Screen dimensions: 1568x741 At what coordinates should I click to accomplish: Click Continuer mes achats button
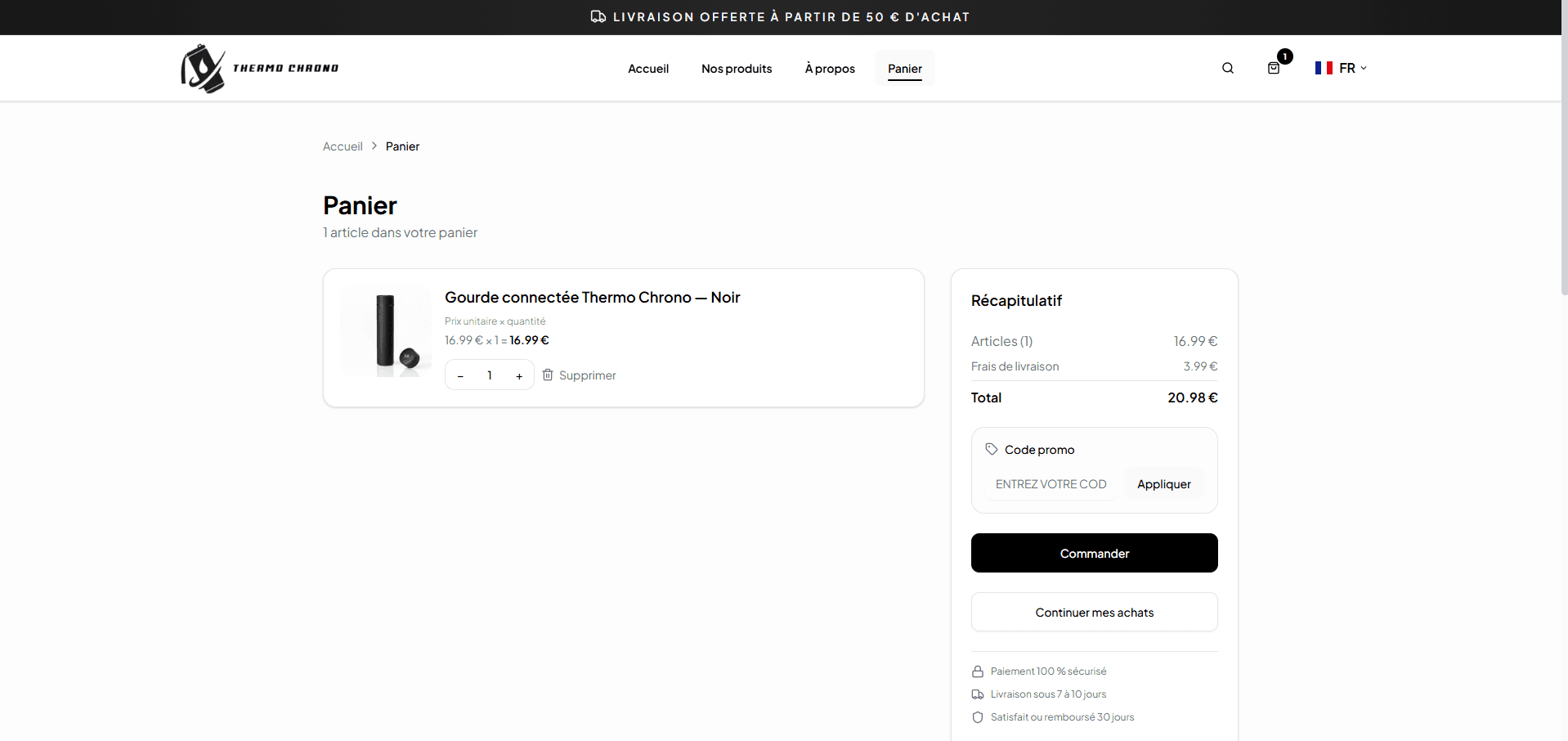pos(1094,613)
